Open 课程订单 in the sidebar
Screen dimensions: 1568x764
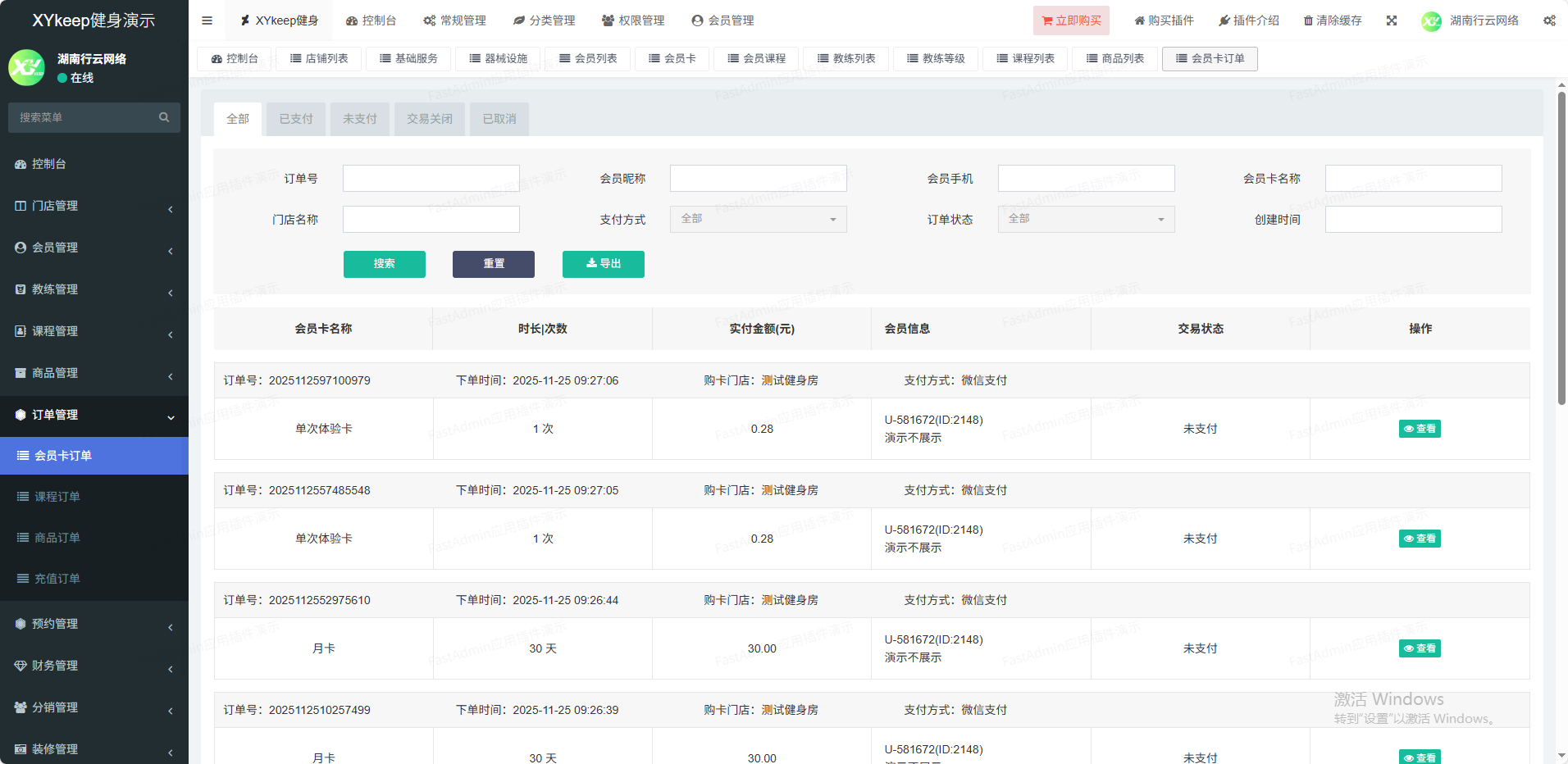tap(57, 497)
